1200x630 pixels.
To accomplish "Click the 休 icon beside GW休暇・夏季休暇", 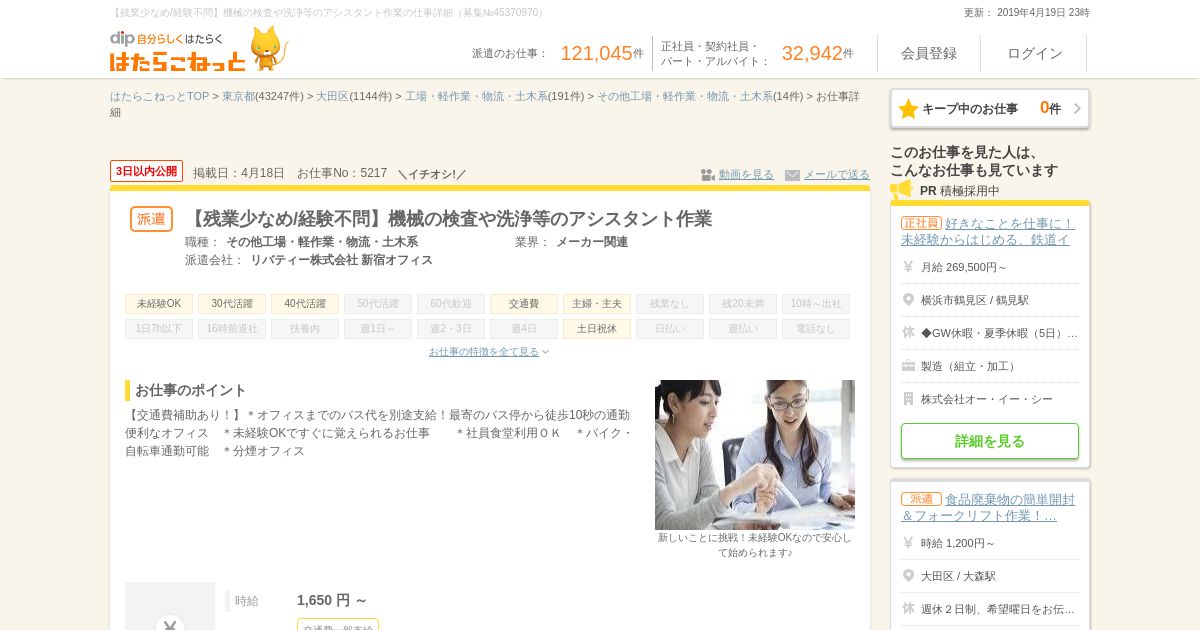I will 908,333.
